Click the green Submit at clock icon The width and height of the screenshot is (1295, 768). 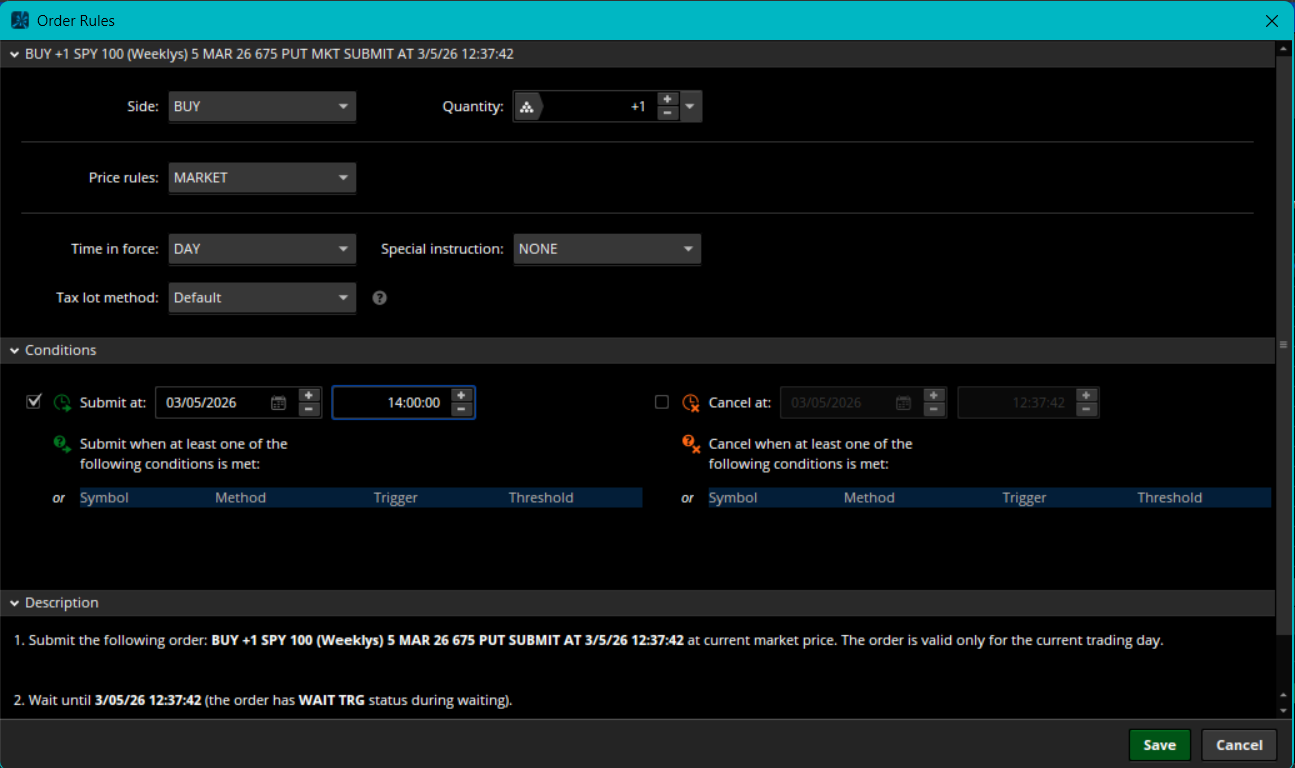[62, 403]
